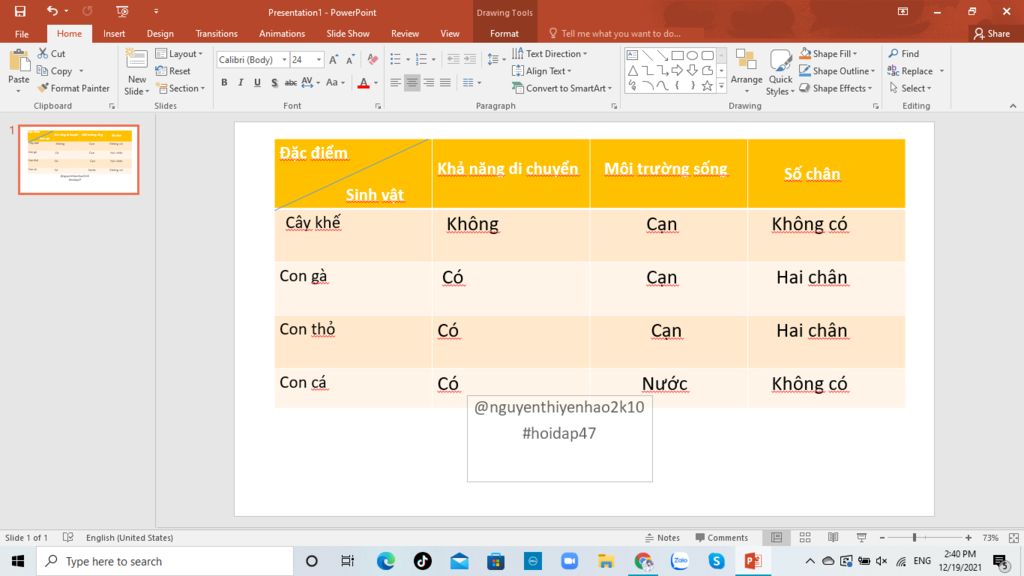Open Align Text dropdown
This screenshot has width=1024, height=576.
click(542, 71)
